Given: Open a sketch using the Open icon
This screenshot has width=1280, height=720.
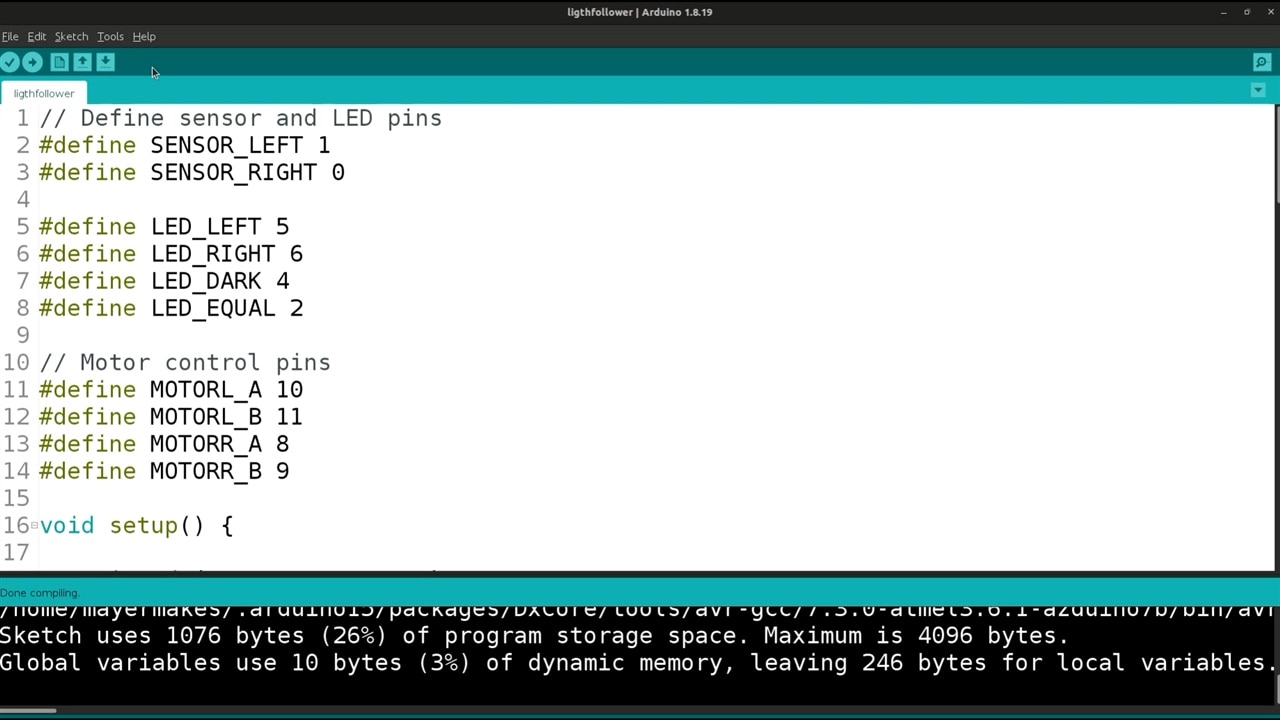Looking at the screenshot, I should tap(82, 62).
